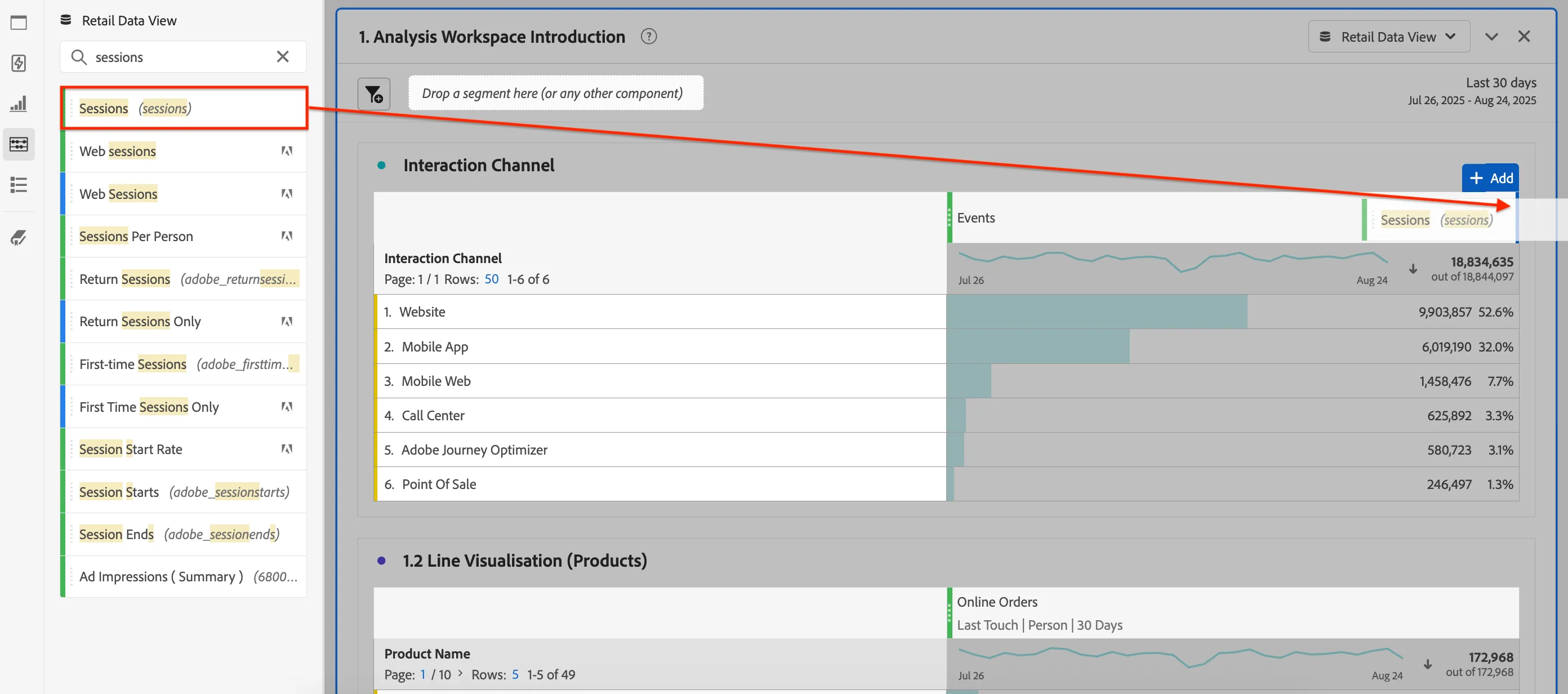Select the Website row in table
Image resolution: width=1568 pixels, height=694 pixels.
pos(661,312)
